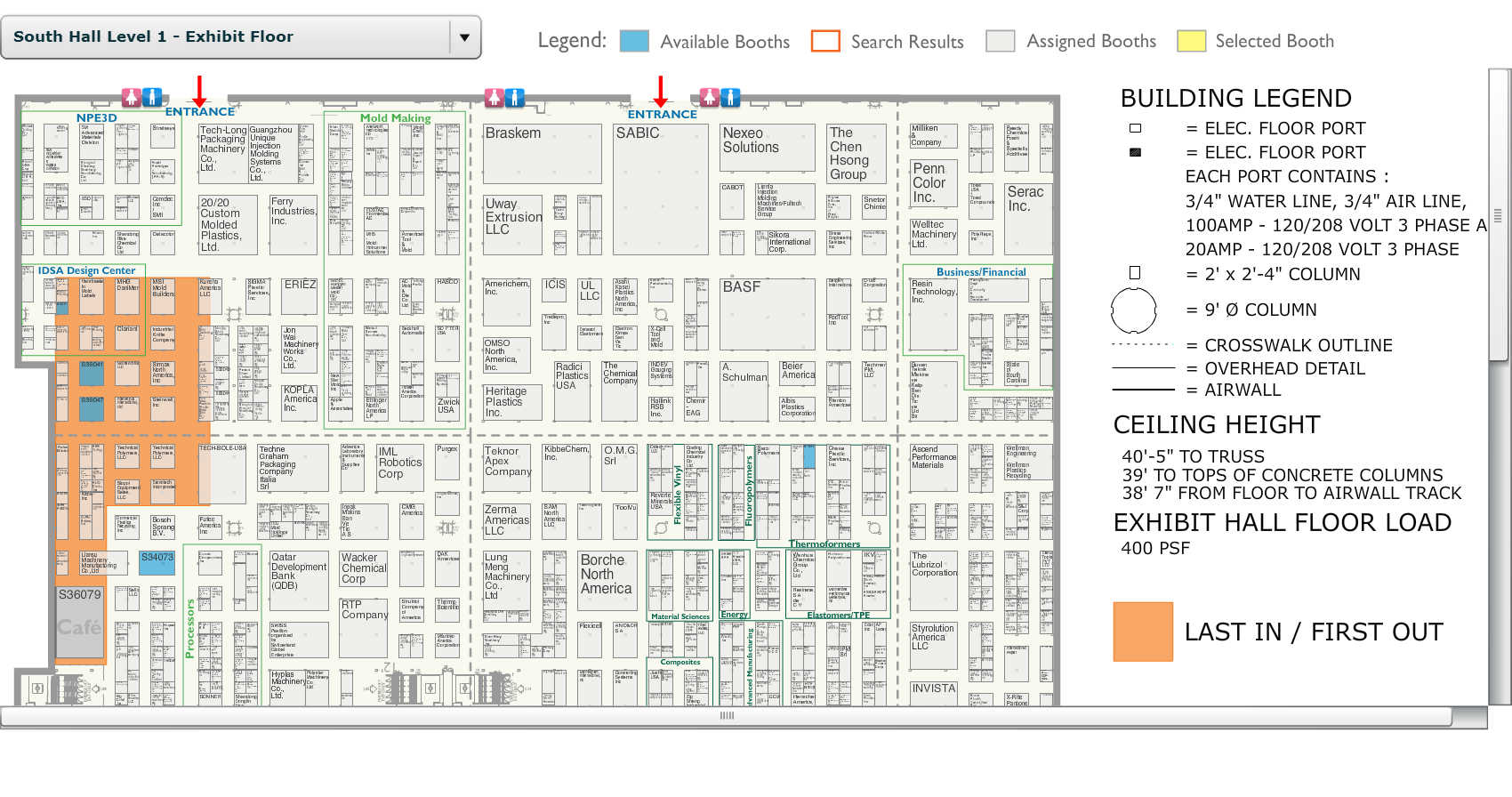Click the orange Search Results legend box
1512x797 pixels.
coord(825,41)
